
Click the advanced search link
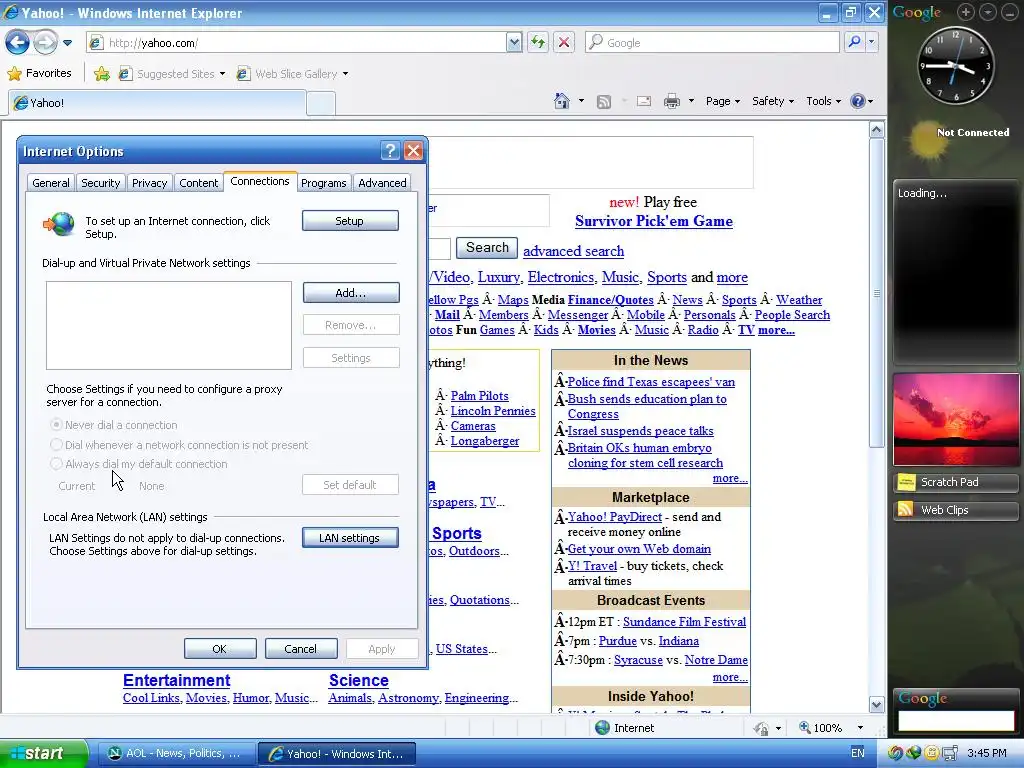pos(573,251)
